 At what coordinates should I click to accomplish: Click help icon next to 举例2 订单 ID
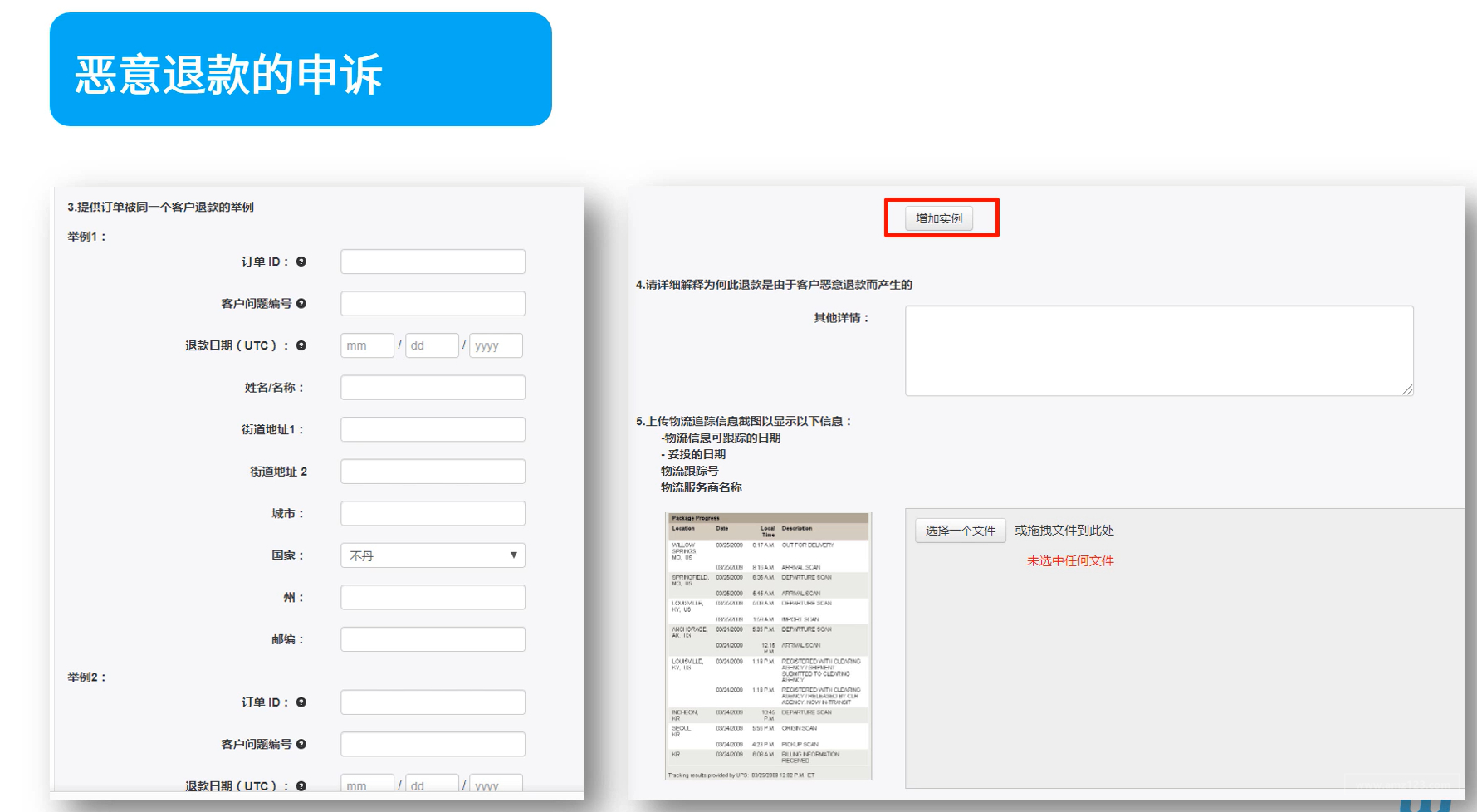pyautogui.click(x=301, y=702)
